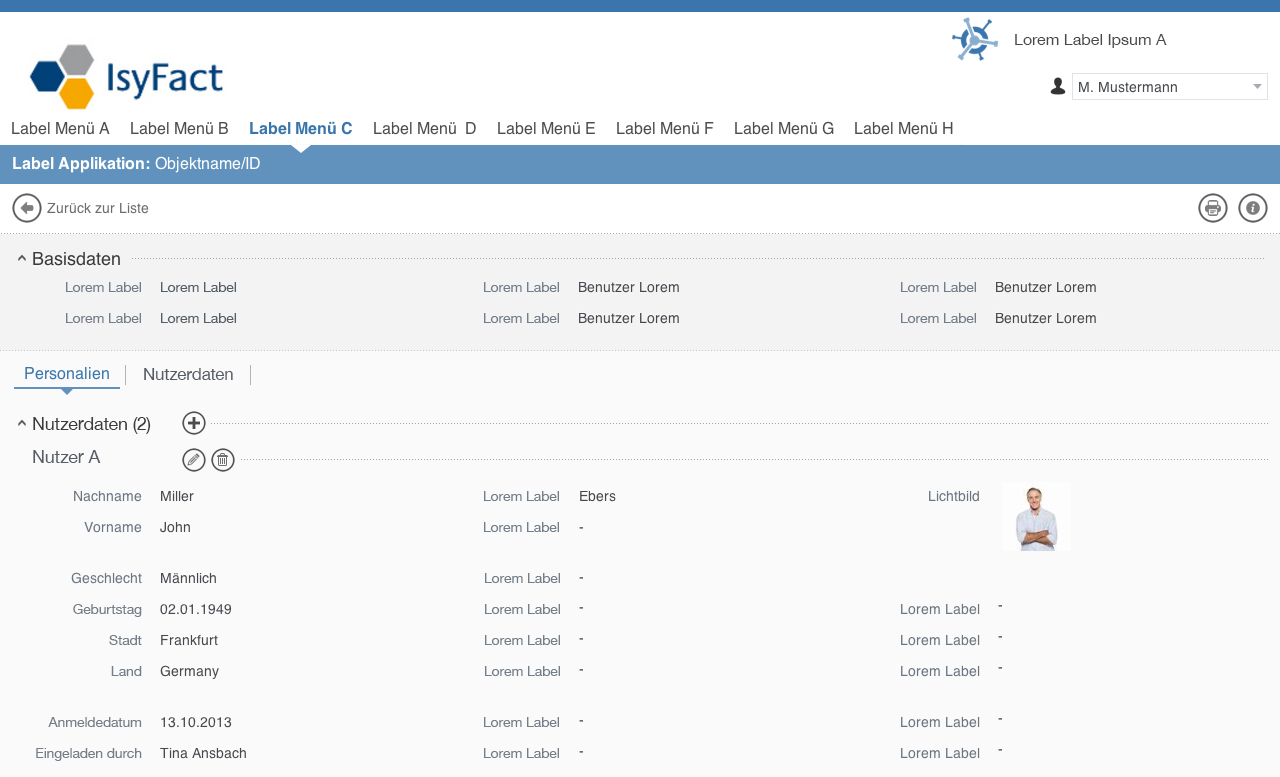Open the Lichtbild photo thumbnail
Viewport: 1280px width, 777px height.
point(1036,517)
